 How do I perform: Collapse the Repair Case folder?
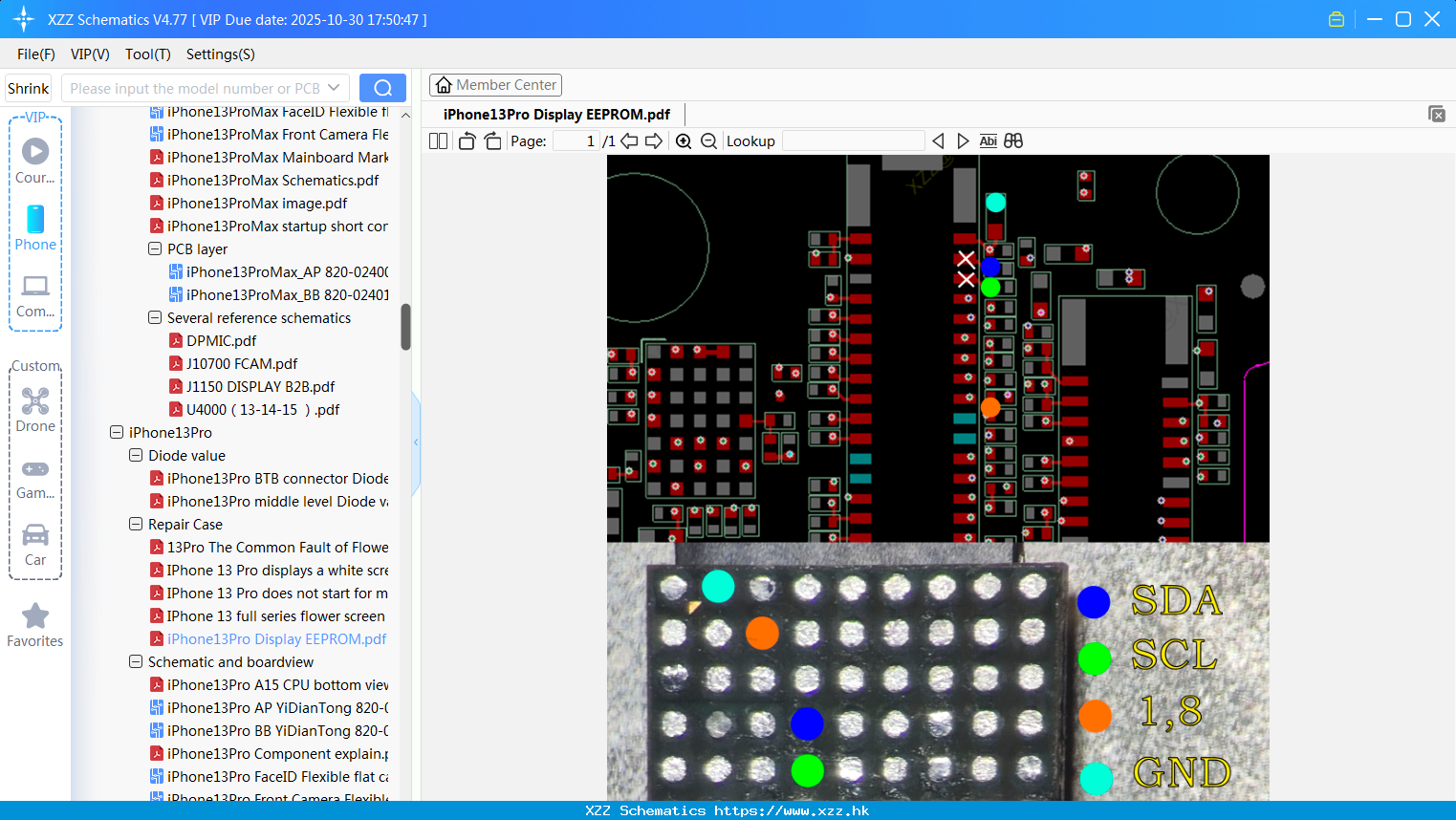coord(135,524)
